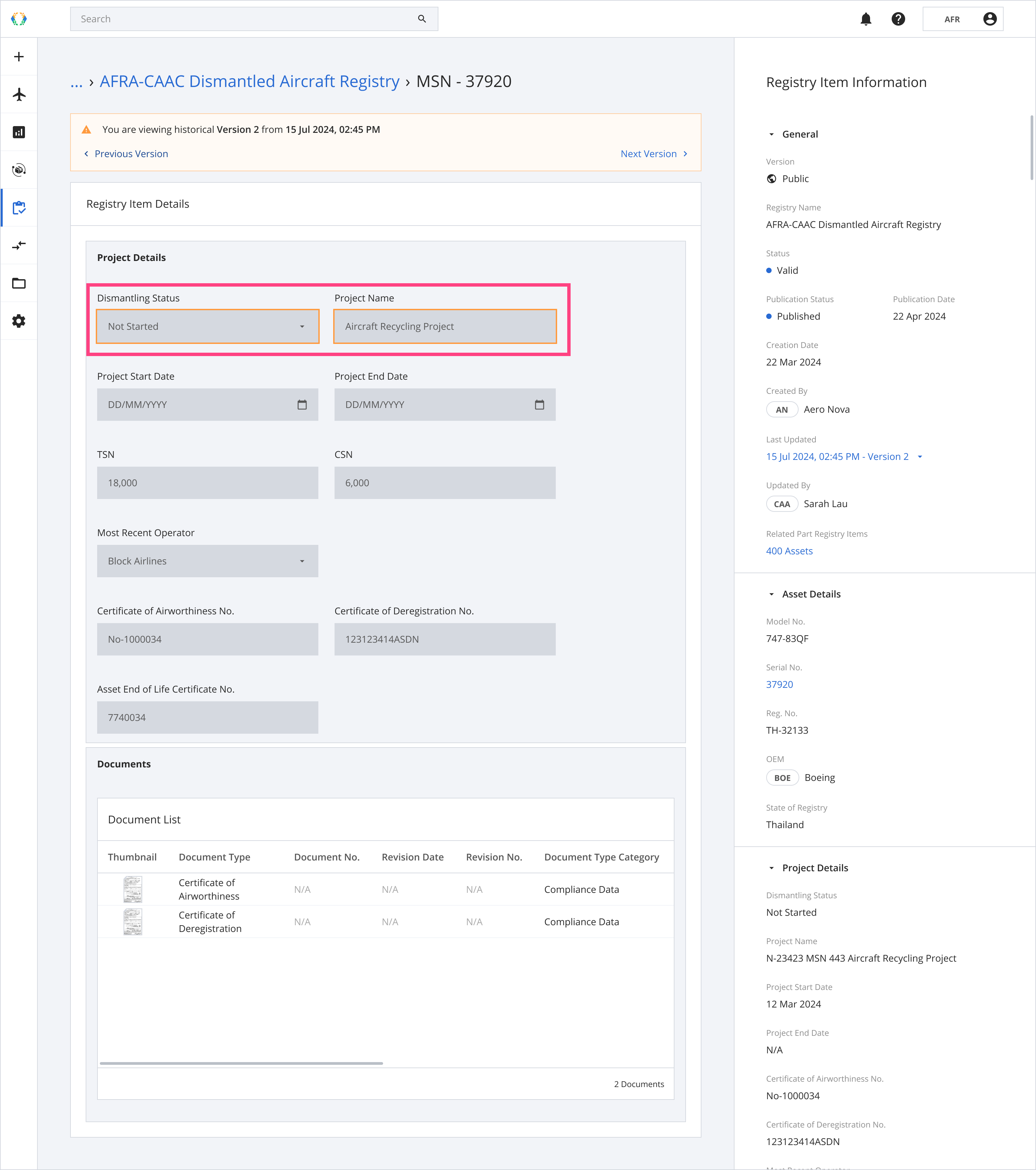The image size is (1036, 1170).
Task: Open the 400 Assets link
Action: 789,551
